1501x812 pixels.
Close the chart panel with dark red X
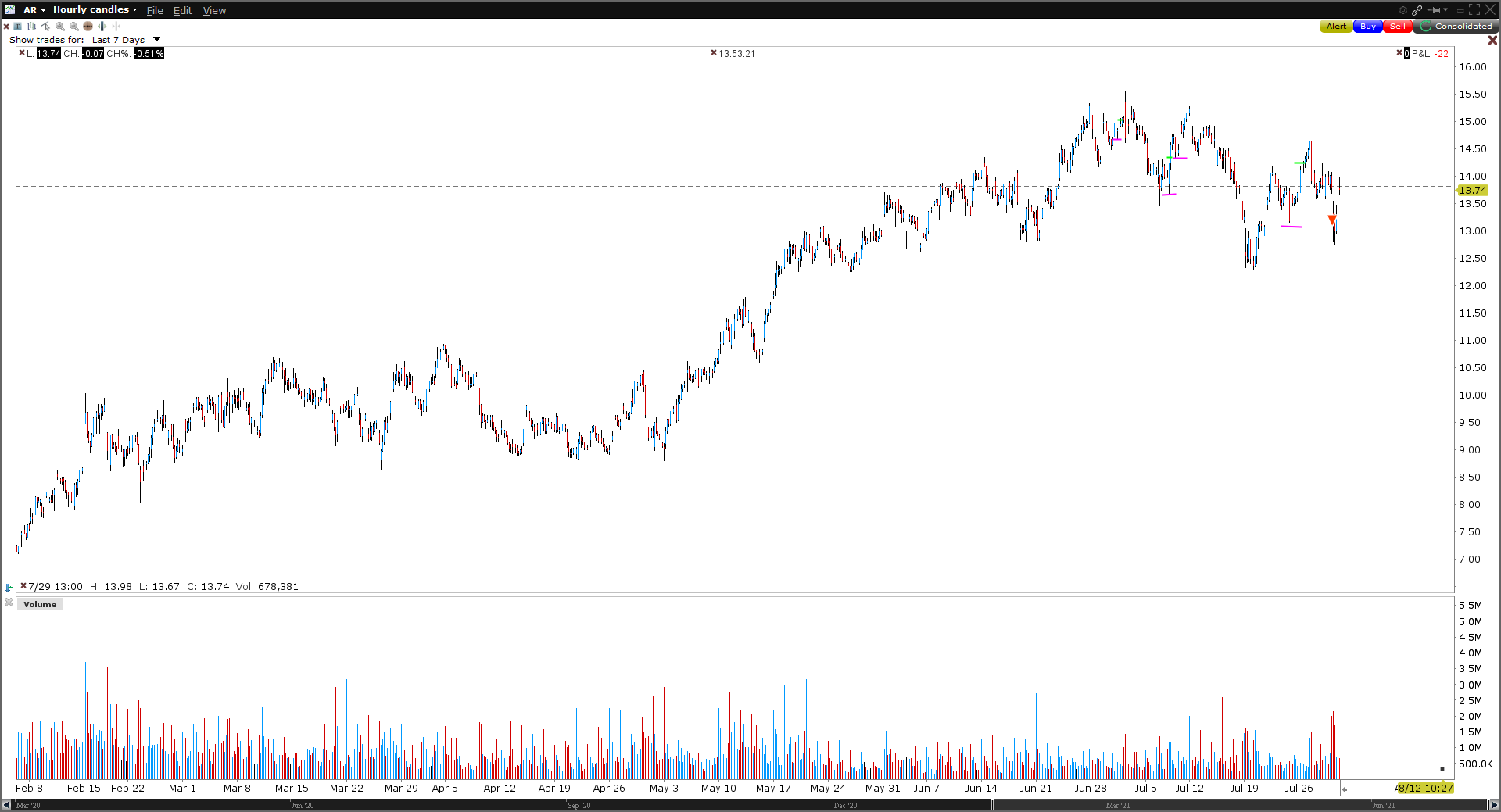point(1492,40)
